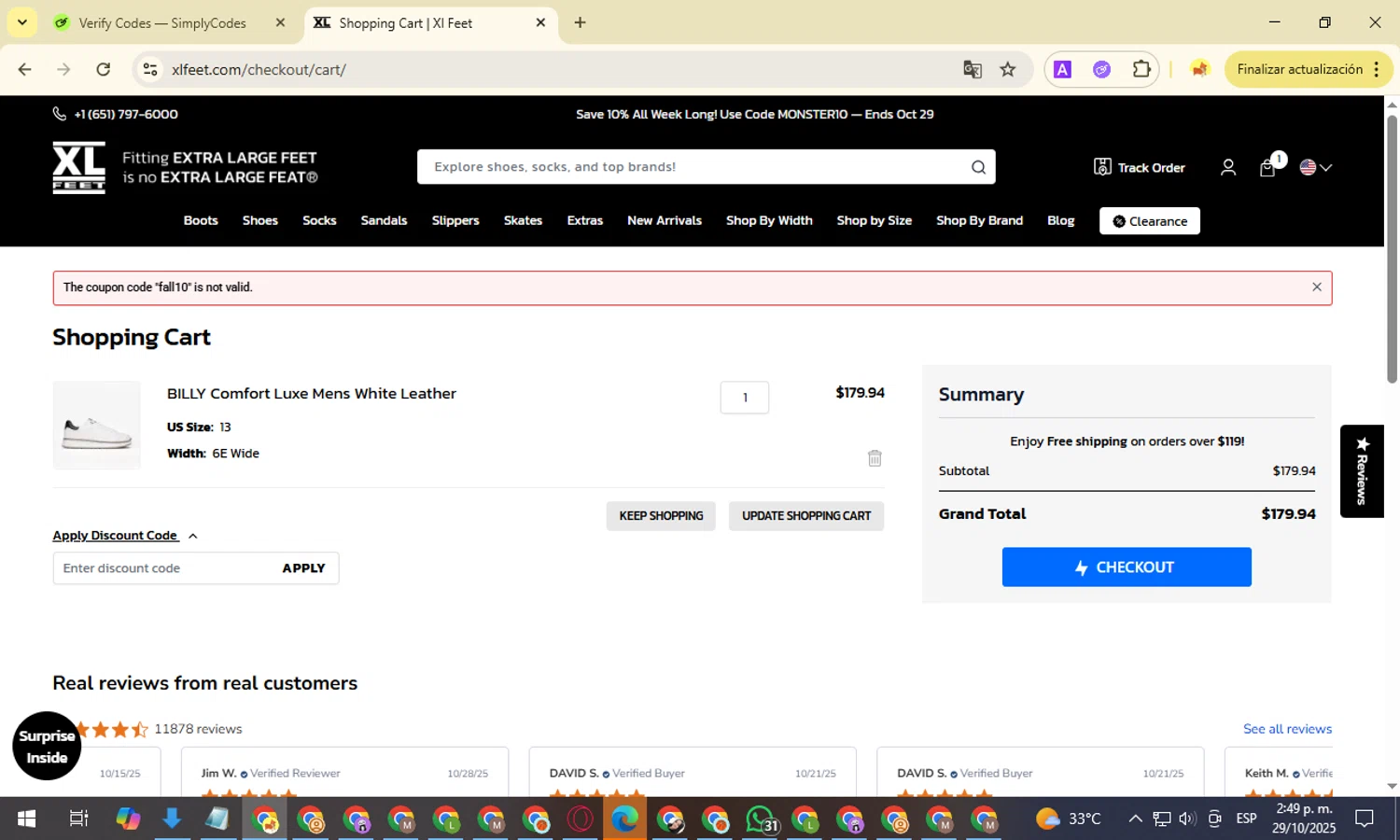Click the XL Feet logo
This screenshot has height=840, width=1400.
(x=78, y=167)
